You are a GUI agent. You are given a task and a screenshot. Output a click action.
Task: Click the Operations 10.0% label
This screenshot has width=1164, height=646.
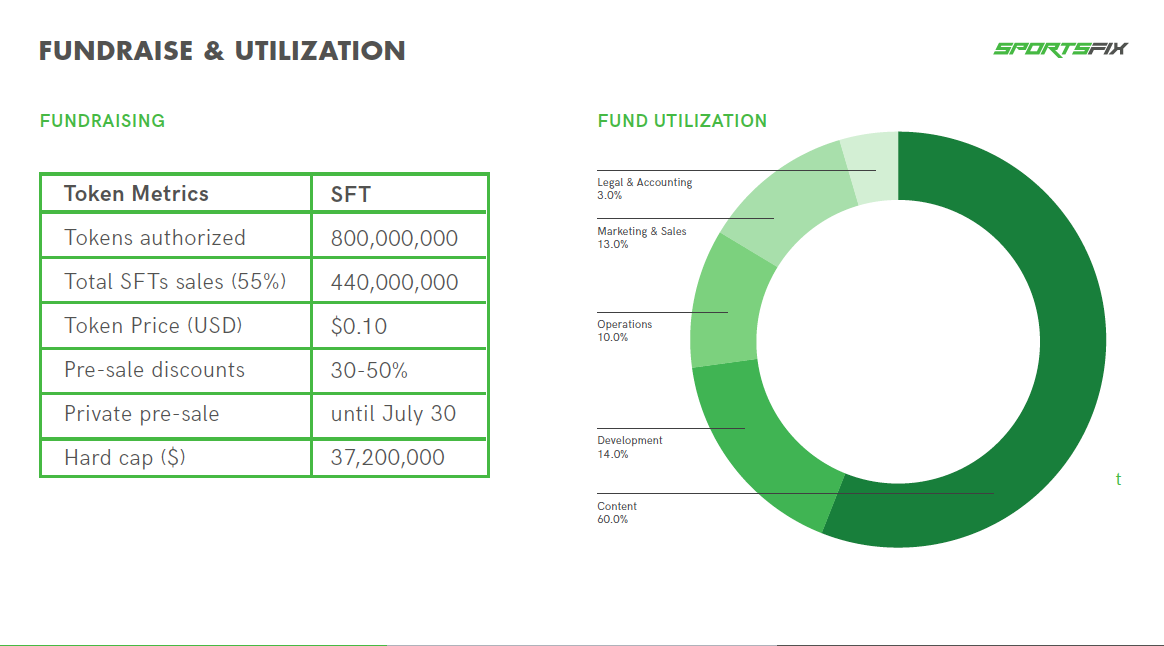click(624, 330)
